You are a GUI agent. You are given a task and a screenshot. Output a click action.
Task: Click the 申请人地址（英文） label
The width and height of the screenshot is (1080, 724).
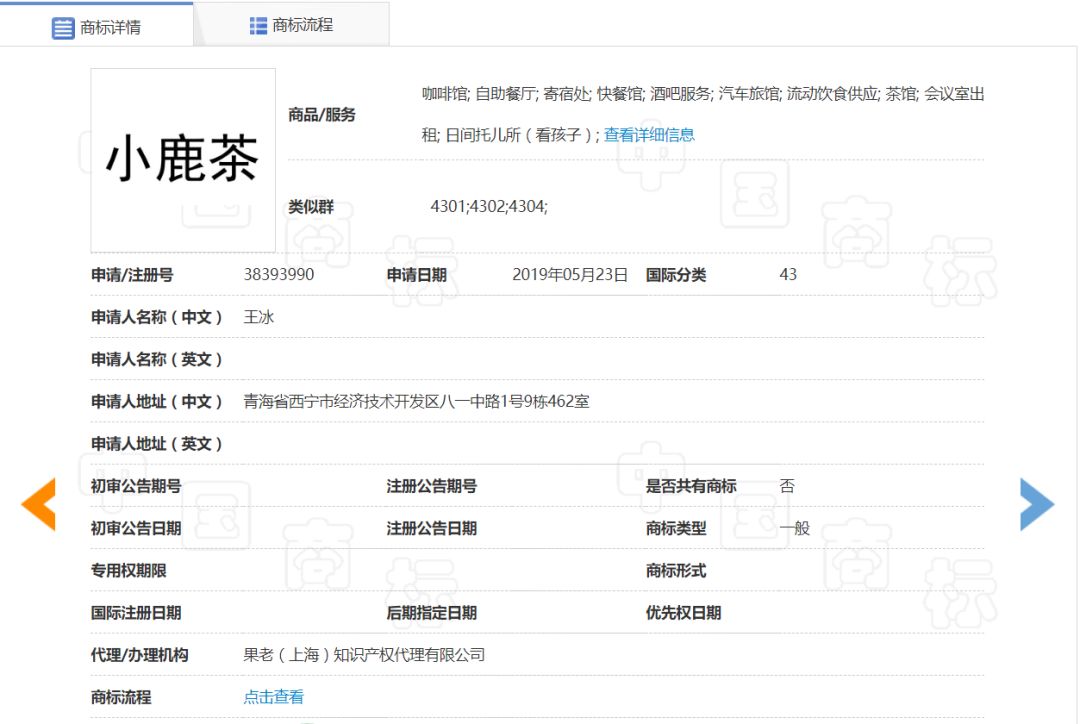[157, 444]
